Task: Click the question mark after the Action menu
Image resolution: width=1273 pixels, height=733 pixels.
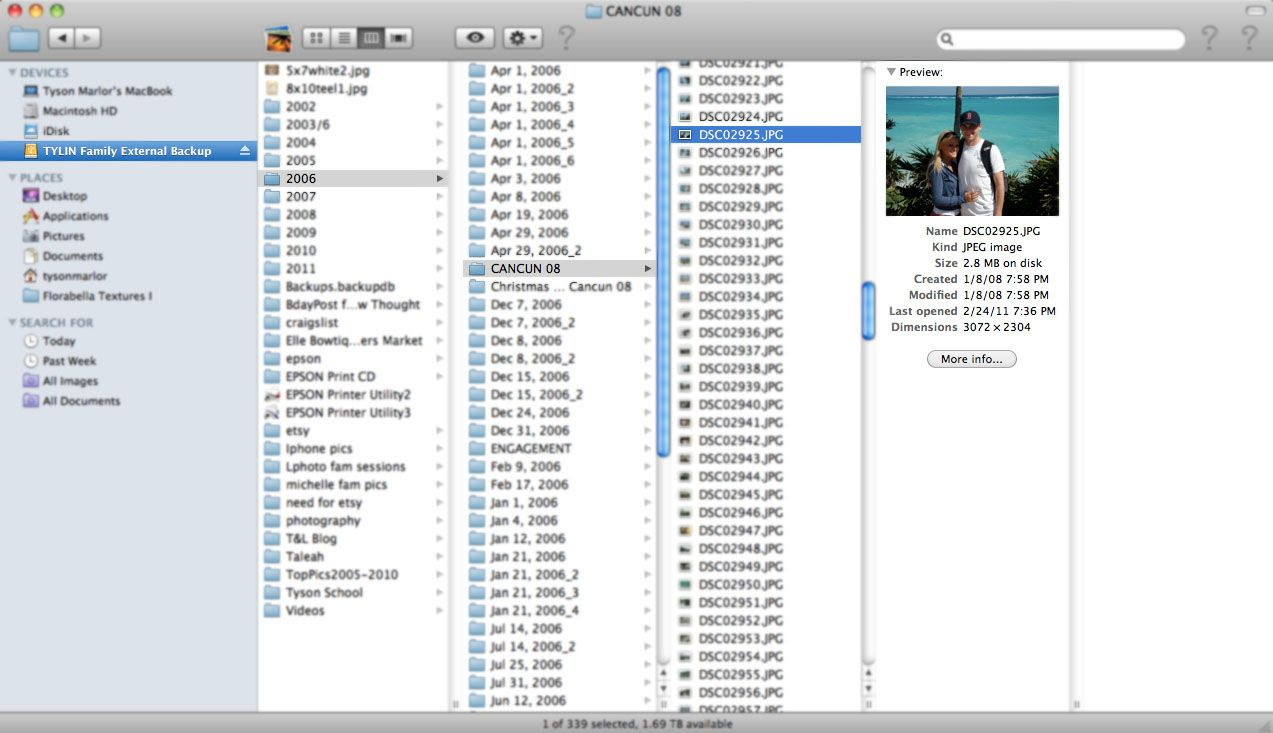Action: 566,39
